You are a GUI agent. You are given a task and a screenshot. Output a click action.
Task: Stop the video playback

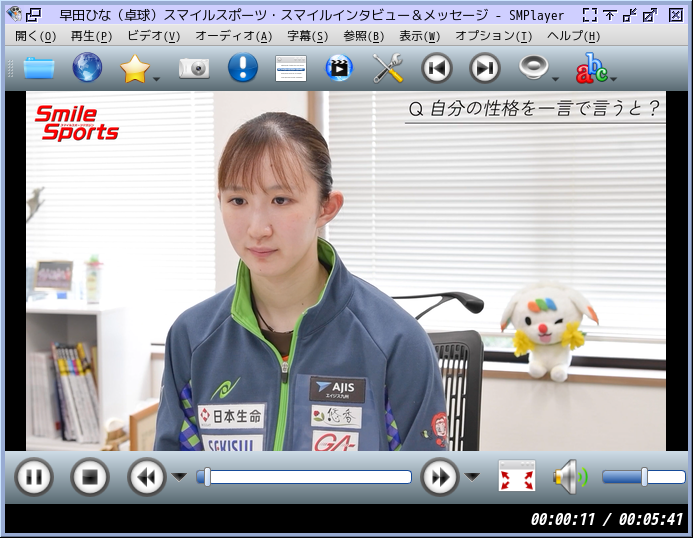click(90, 477)
